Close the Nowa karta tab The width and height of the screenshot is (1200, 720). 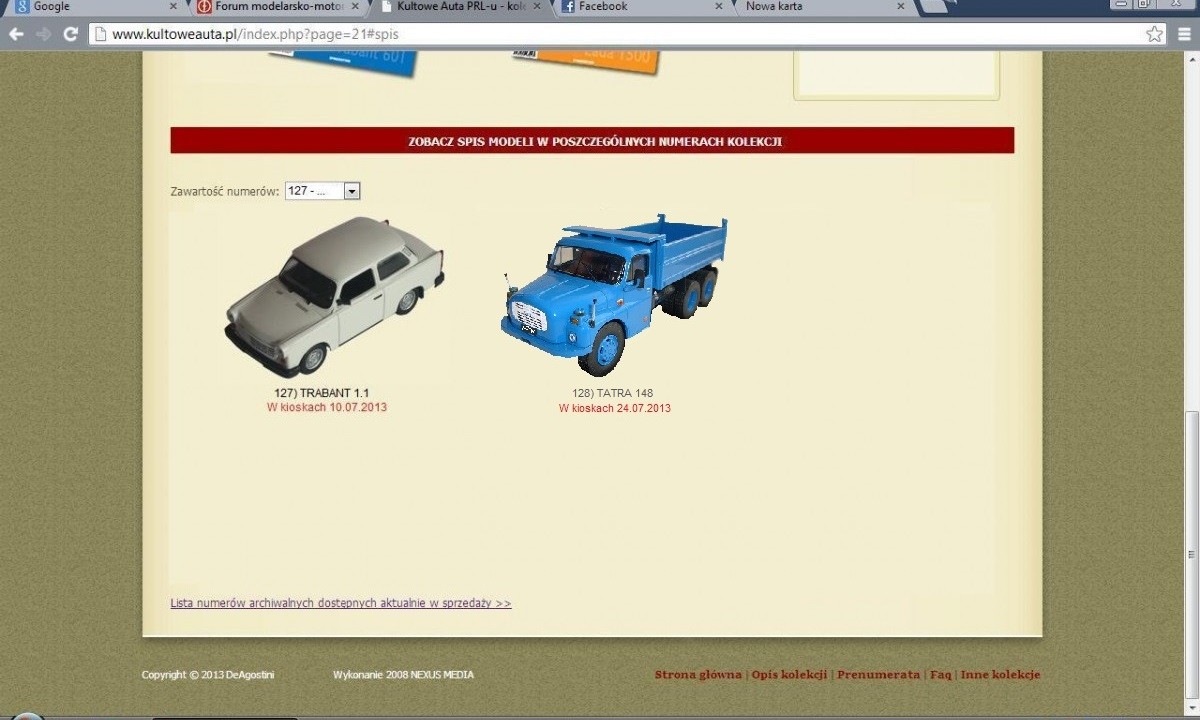(900, 7)
